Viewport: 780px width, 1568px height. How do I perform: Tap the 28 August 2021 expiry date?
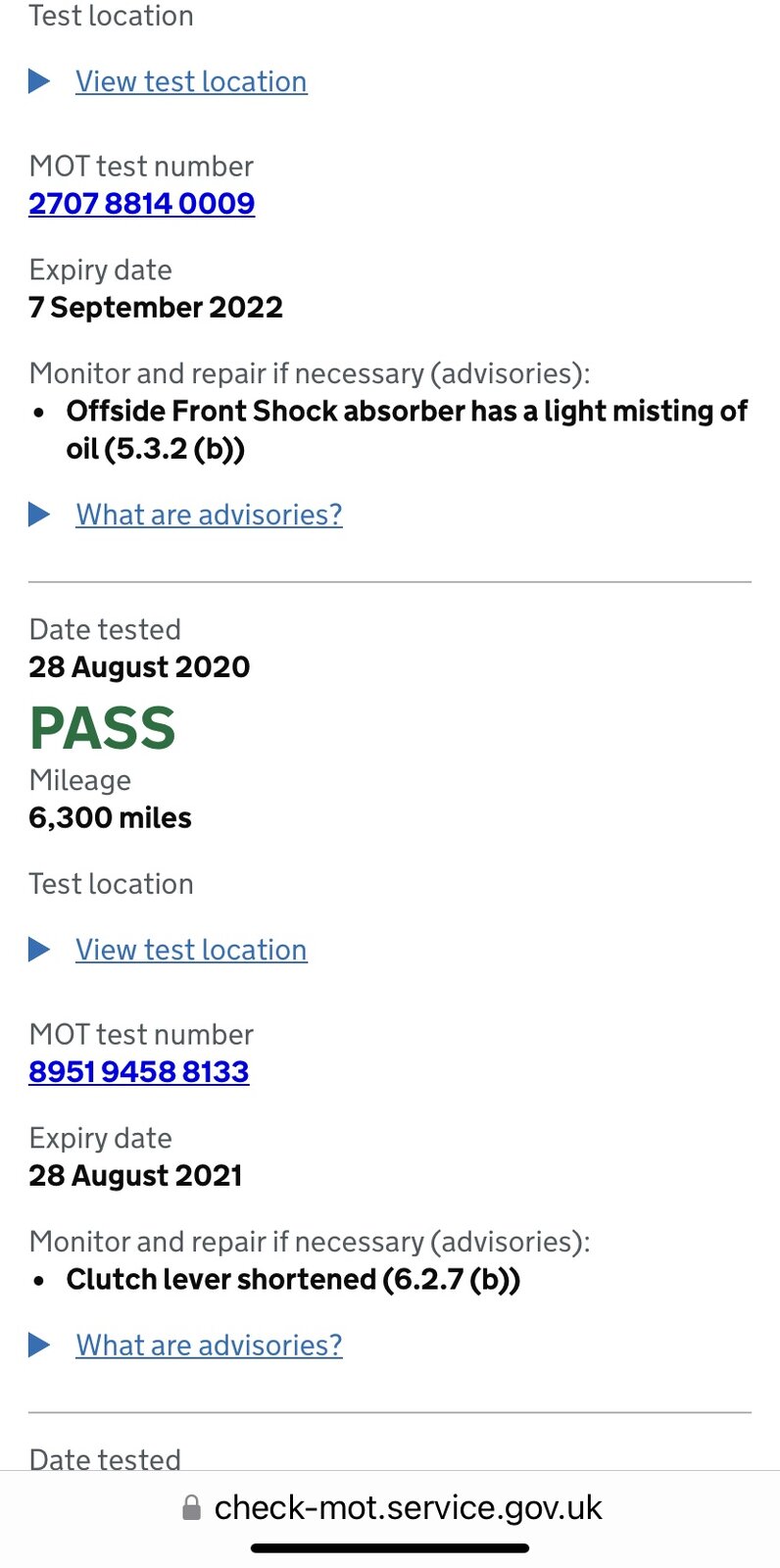coord(135,1175)
